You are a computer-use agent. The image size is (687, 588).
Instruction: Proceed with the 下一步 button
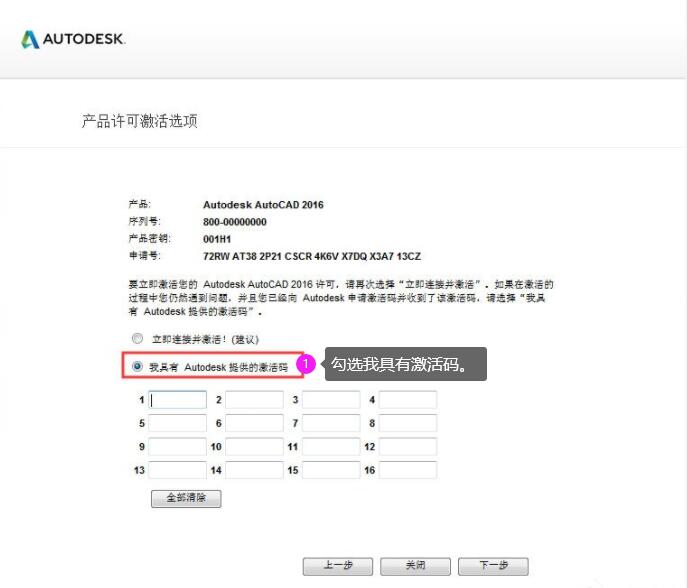[x=493, y=566]
